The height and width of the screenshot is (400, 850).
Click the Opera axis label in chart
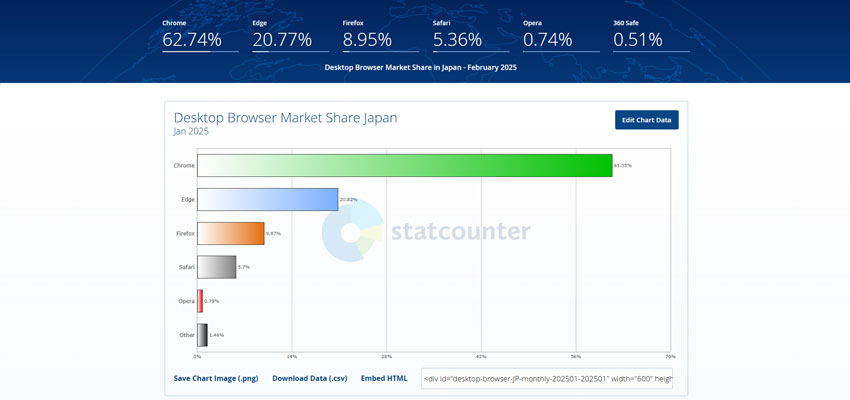coord(186,301)
